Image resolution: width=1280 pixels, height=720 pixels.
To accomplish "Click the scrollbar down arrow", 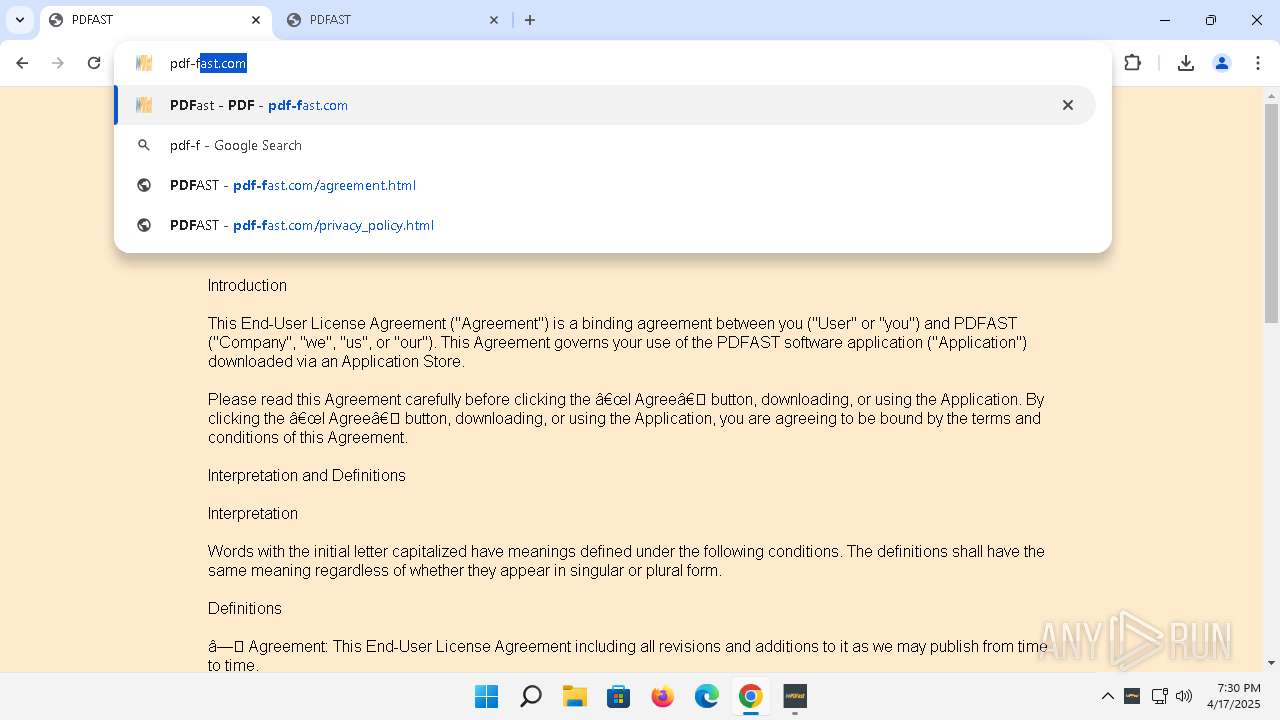I will coord(1272,662).
